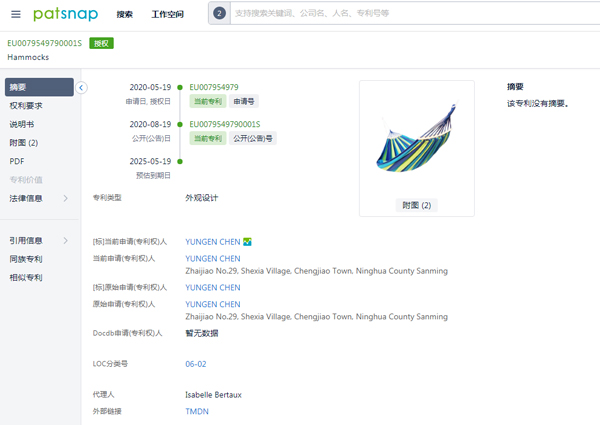Open the hamburger menu icon
Image resolution: width=600 pixels, height=425 pixels.
pos(16,15)
